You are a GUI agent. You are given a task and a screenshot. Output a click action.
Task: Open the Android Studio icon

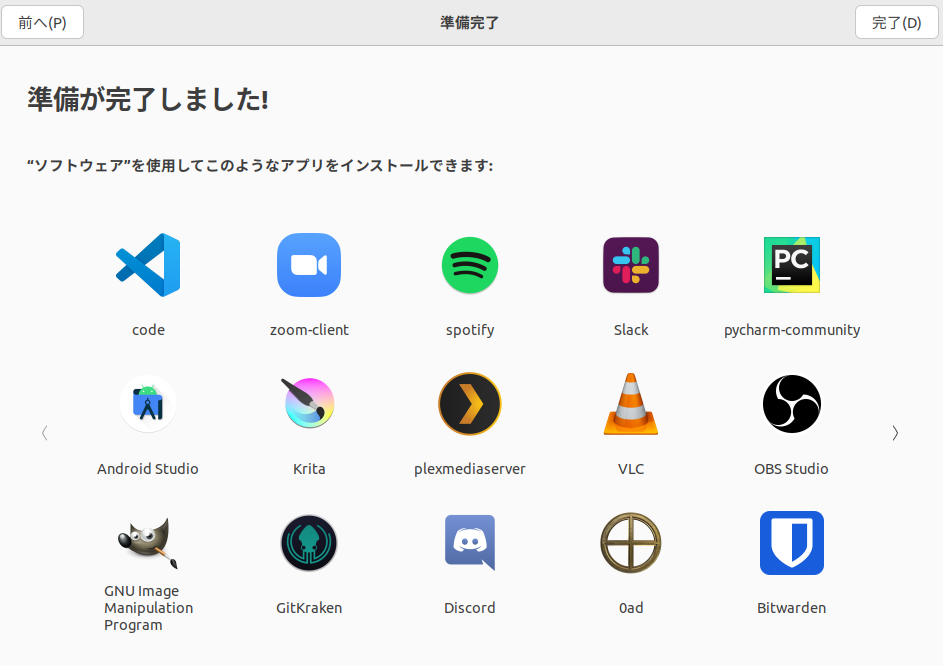point(148,404)
